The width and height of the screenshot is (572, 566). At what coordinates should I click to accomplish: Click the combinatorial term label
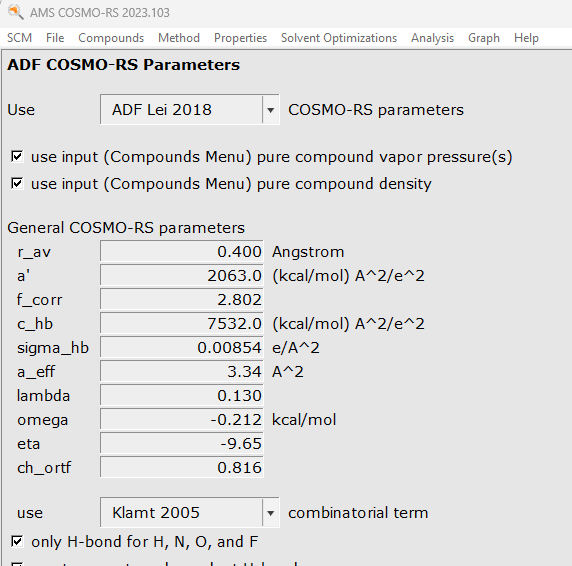coord(358,513)
